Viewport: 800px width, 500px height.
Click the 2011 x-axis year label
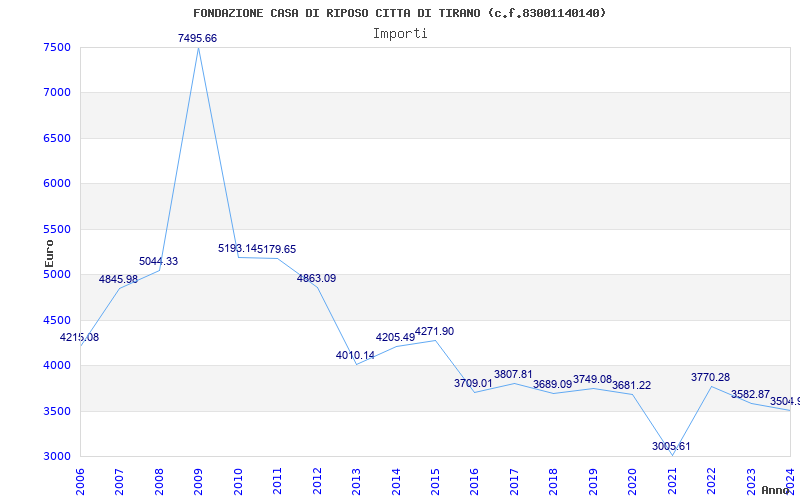[278, 481]
